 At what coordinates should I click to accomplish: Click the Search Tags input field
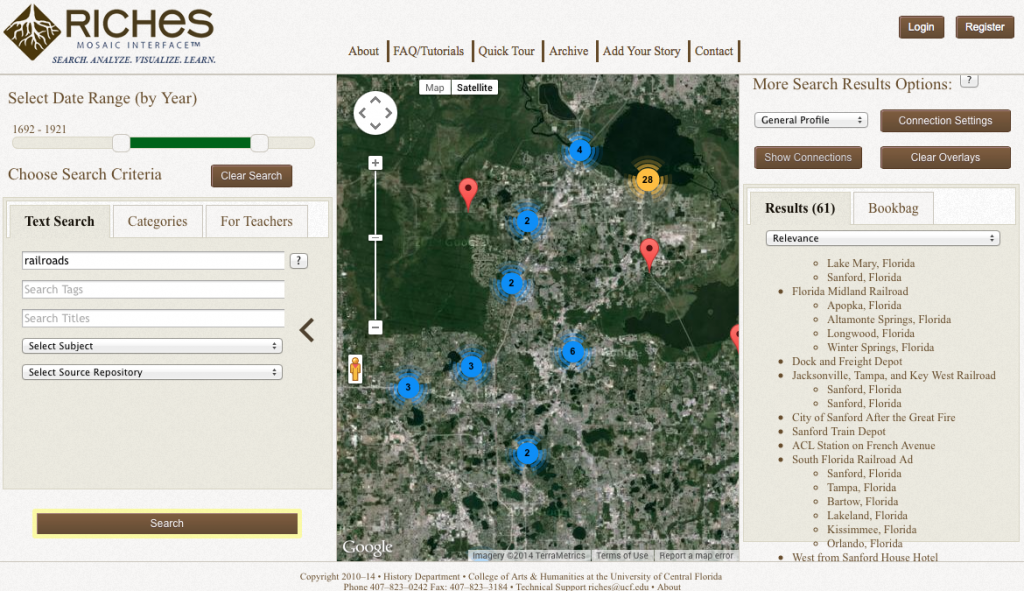(x=153, y=289)
